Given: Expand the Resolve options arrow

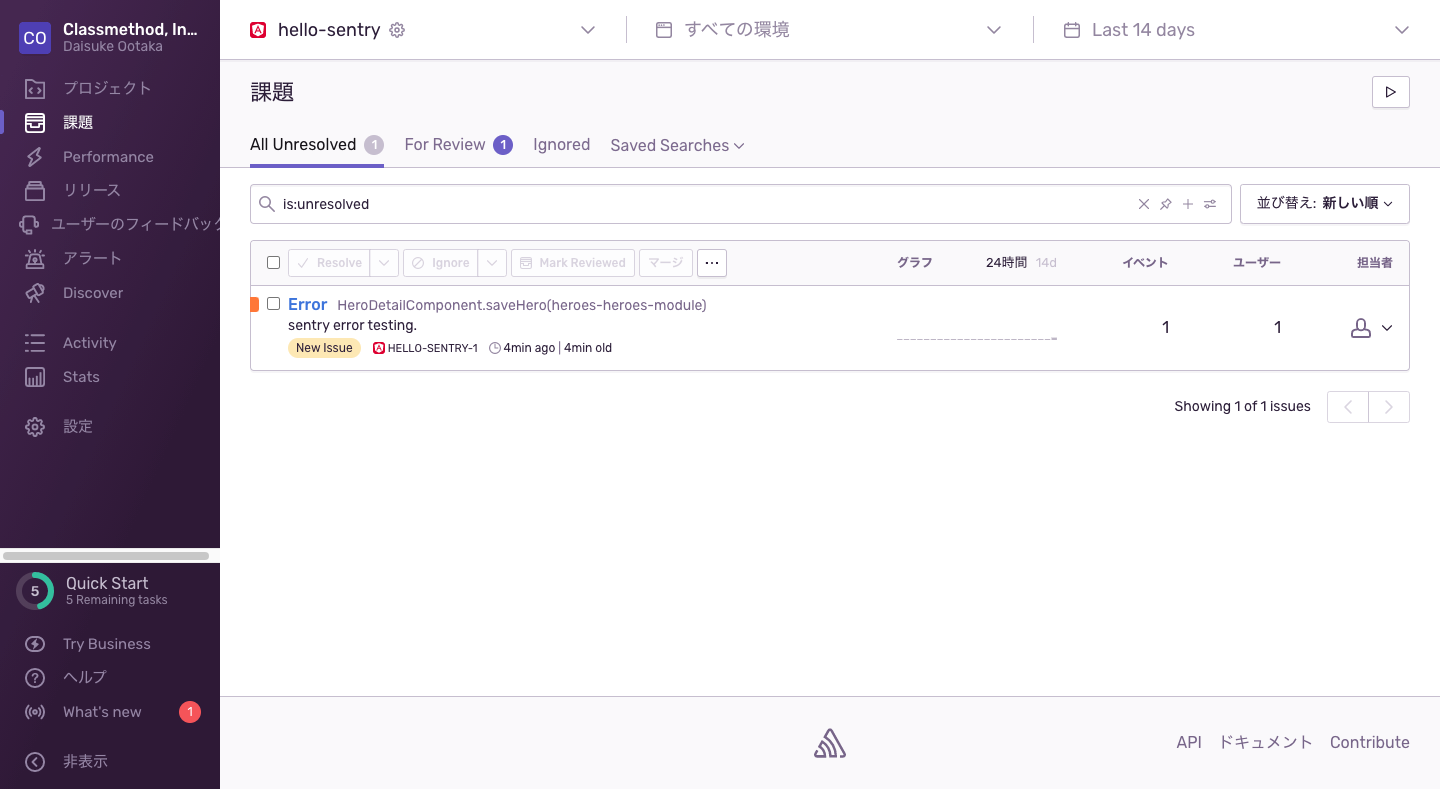Looking at the screenshot, I should [384, 263].
